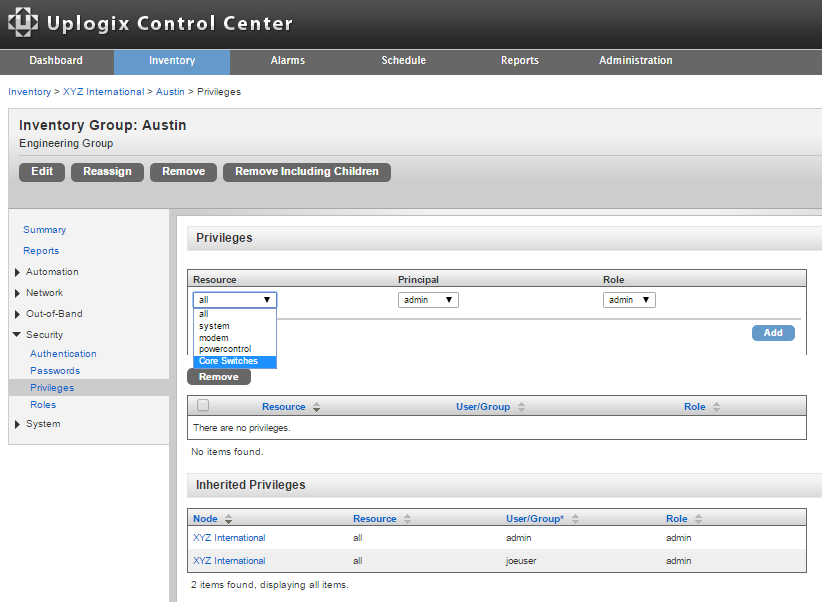Screen dimensions: 822x602
Task: Open the Role admin dropdown
Action: tap(629, 300)
